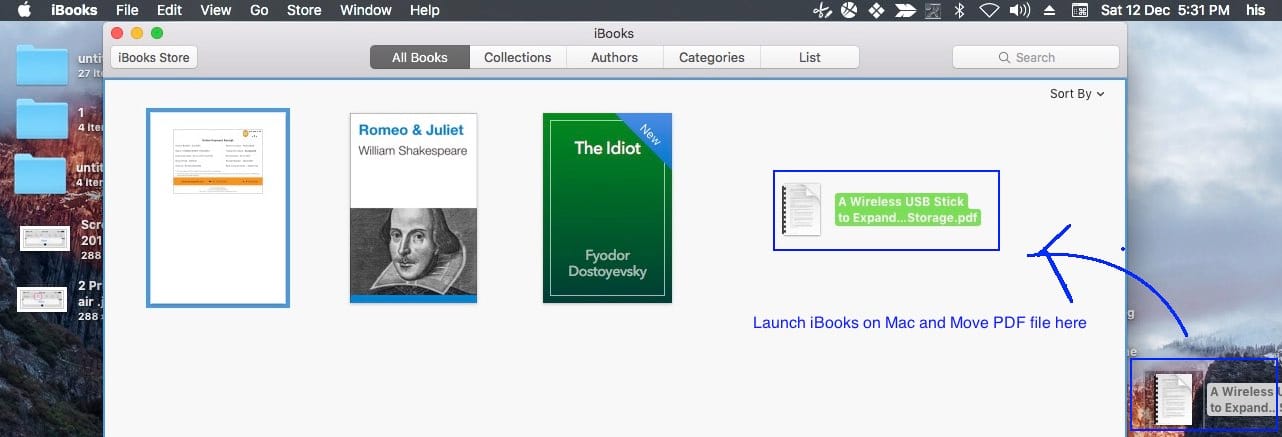Screen dimensions: 1282x437
Task: Click the Search field
Action: (x=1035, y=58)
